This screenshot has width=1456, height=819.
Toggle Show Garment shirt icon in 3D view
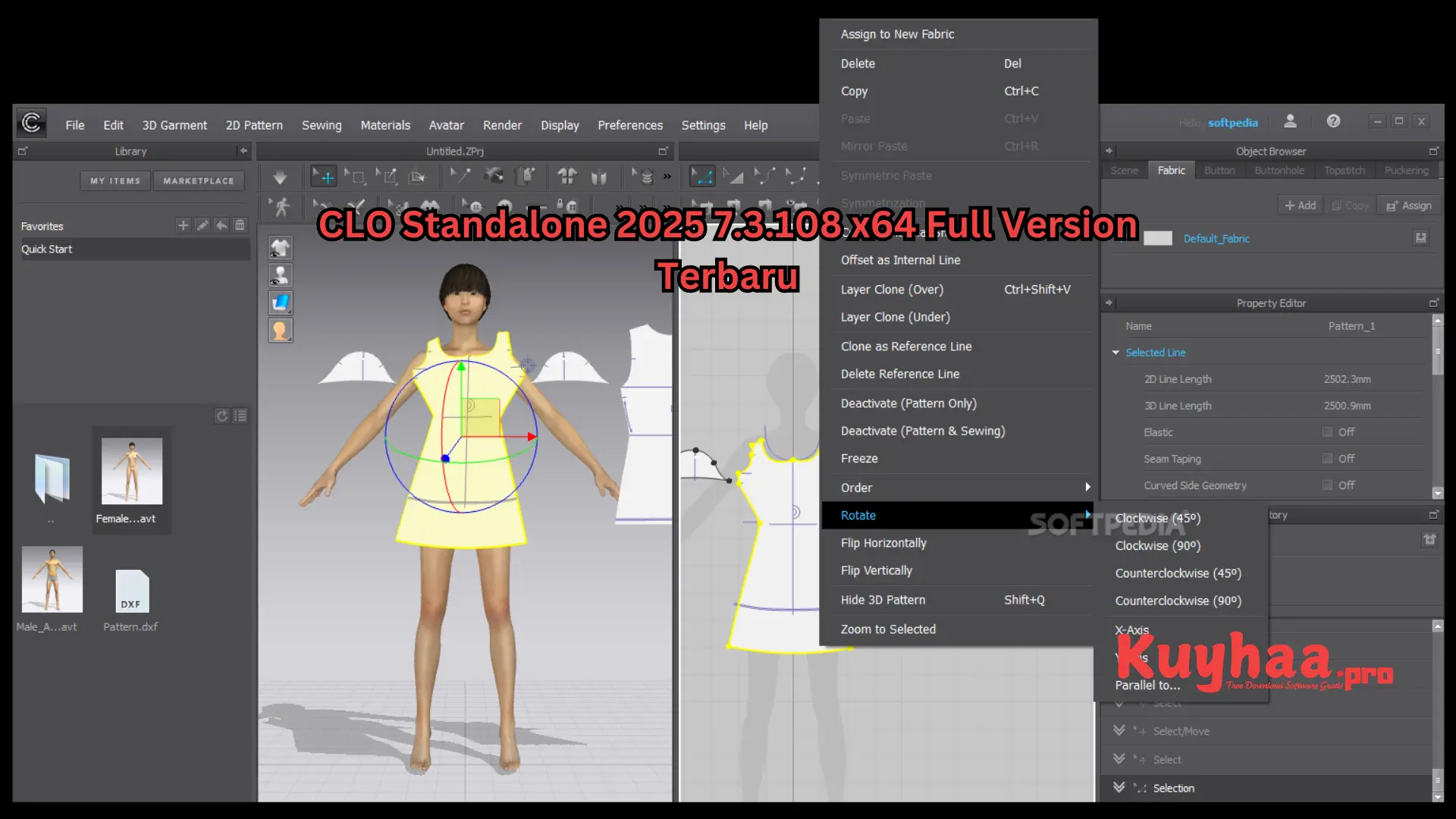coord(281,247)
